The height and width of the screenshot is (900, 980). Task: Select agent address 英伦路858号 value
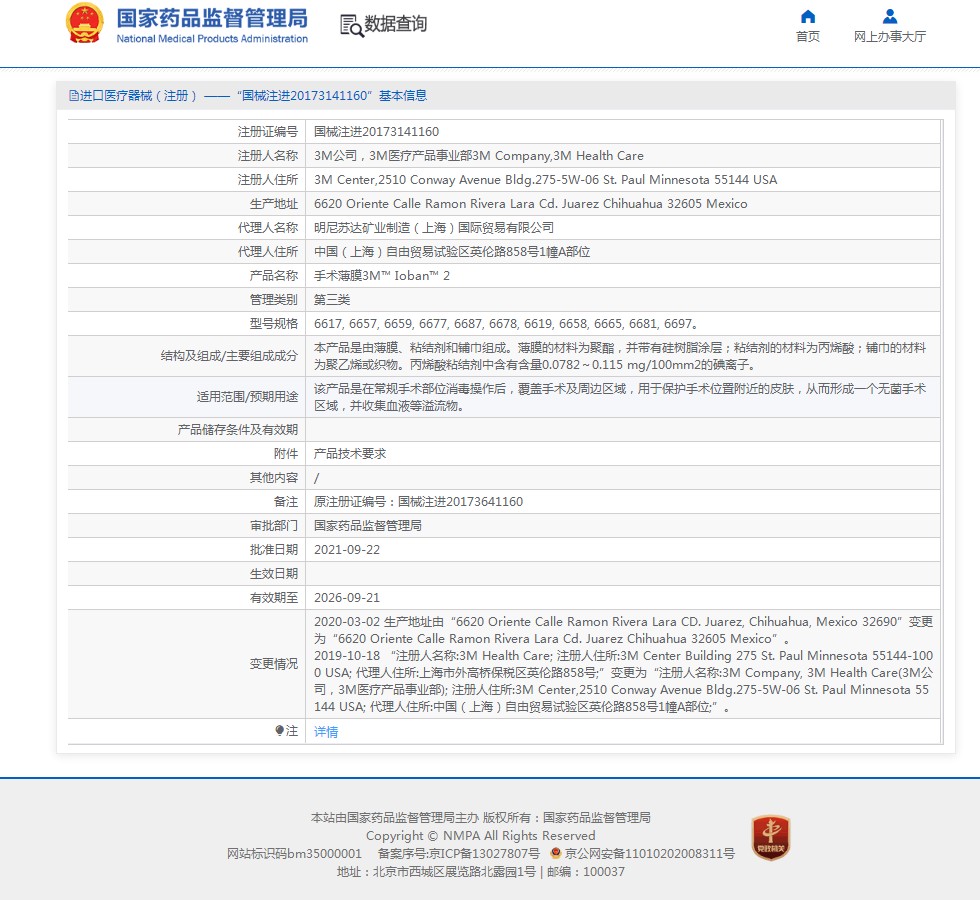click(452, 252)
